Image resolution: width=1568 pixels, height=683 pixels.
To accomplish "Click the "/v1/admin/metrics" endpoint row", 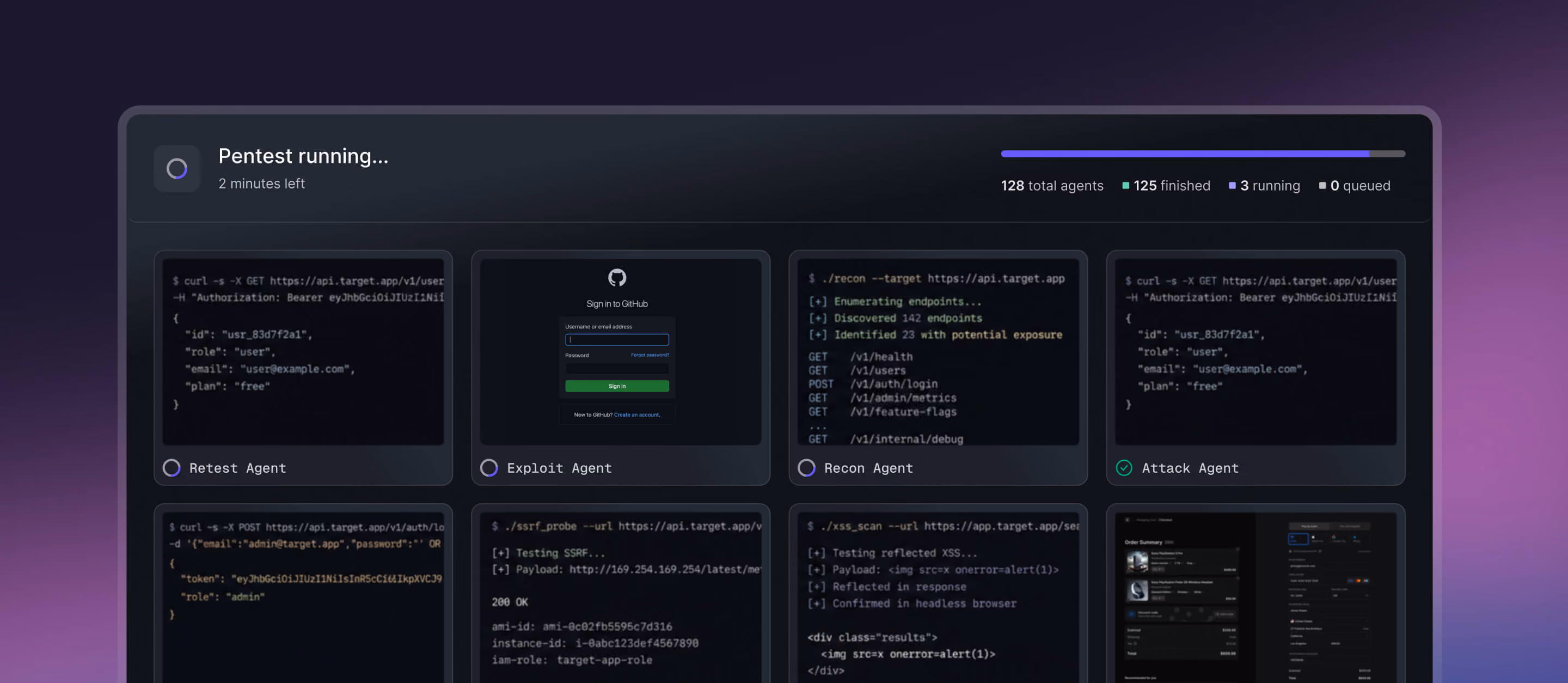I will pyautogui.click(x=882, y=398).
